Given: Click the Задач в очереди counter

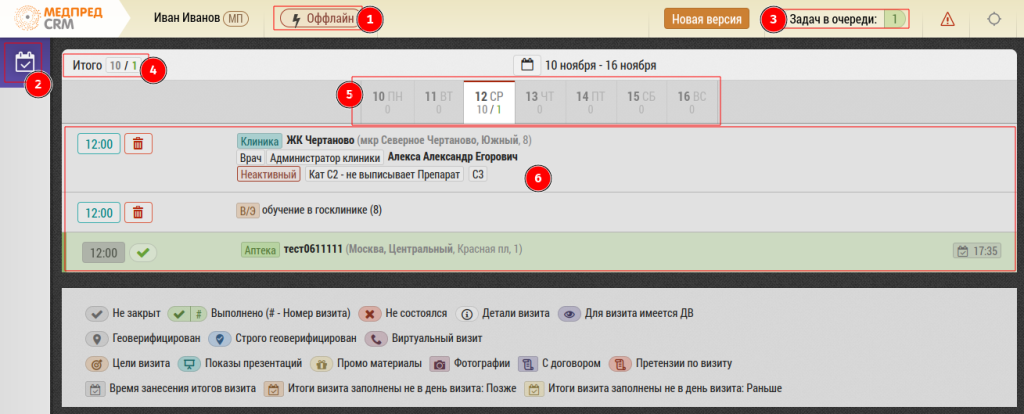Looking at the screenshot, I should click(848, 19).
